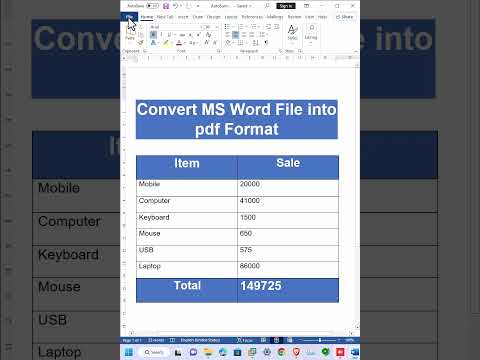Click the Text Effects icon

click(153, 43)
